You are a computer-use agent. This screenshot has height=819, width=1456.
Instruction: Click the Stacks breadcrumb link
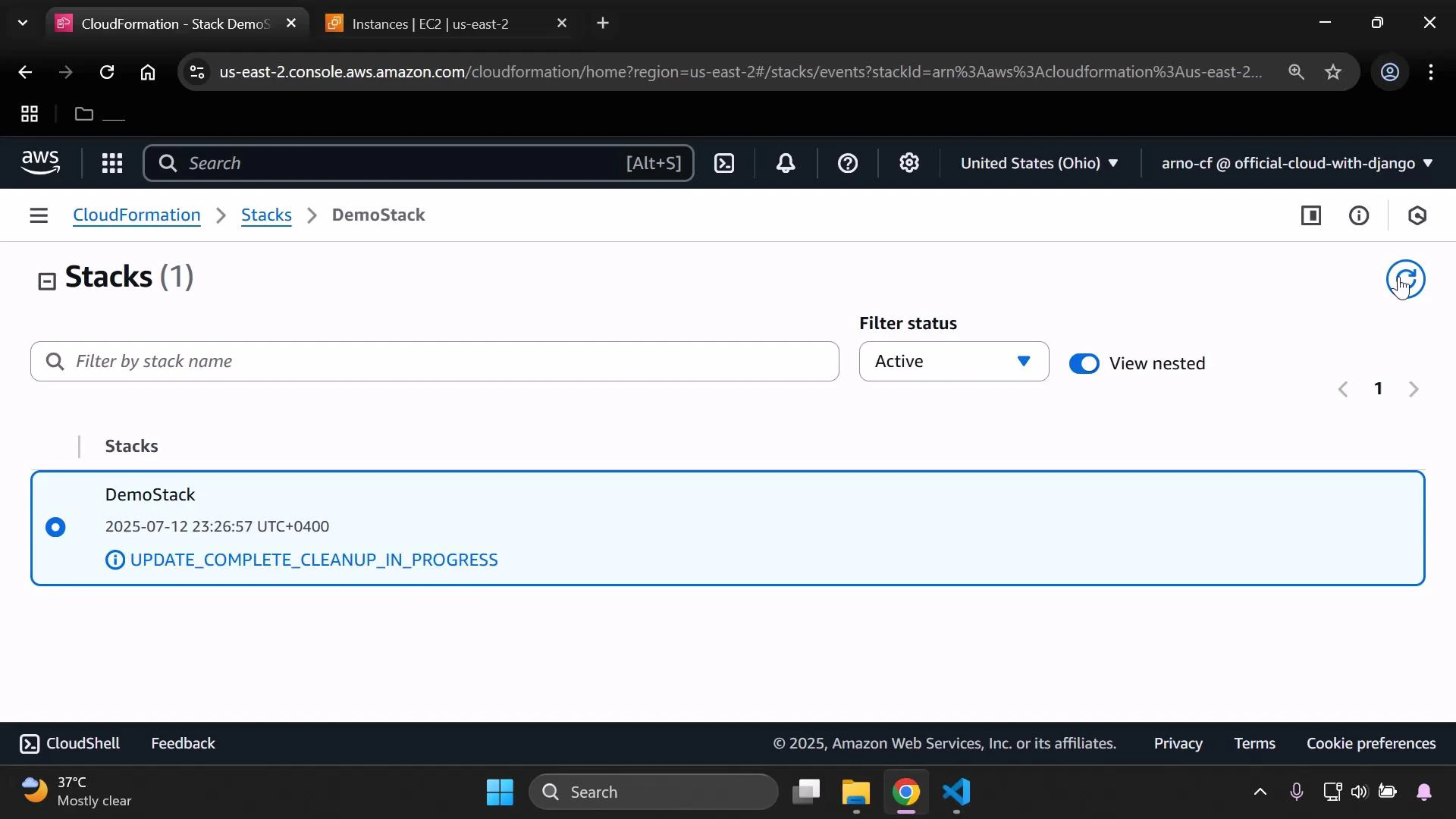point(266,215)
